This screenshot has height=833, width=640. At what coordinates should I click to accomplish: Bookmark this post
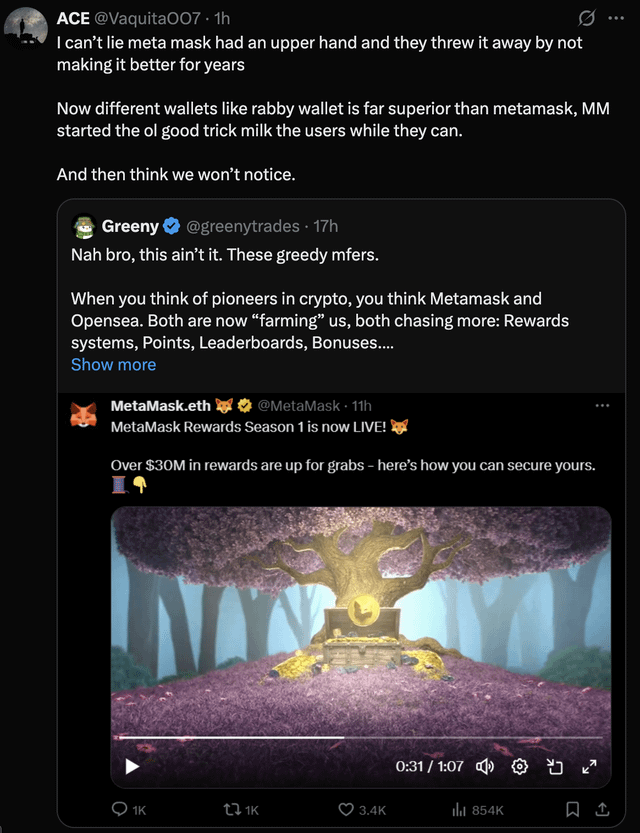(572, 809)
